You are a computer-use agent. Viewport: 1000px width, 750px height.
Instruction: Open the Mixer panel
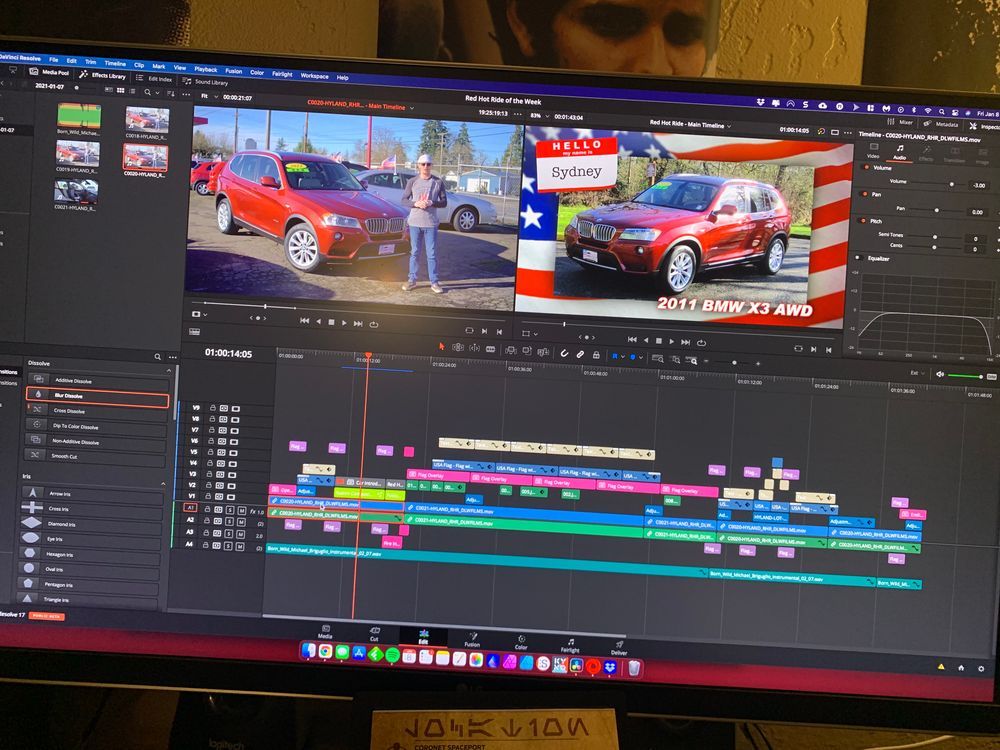coord(900,121)
